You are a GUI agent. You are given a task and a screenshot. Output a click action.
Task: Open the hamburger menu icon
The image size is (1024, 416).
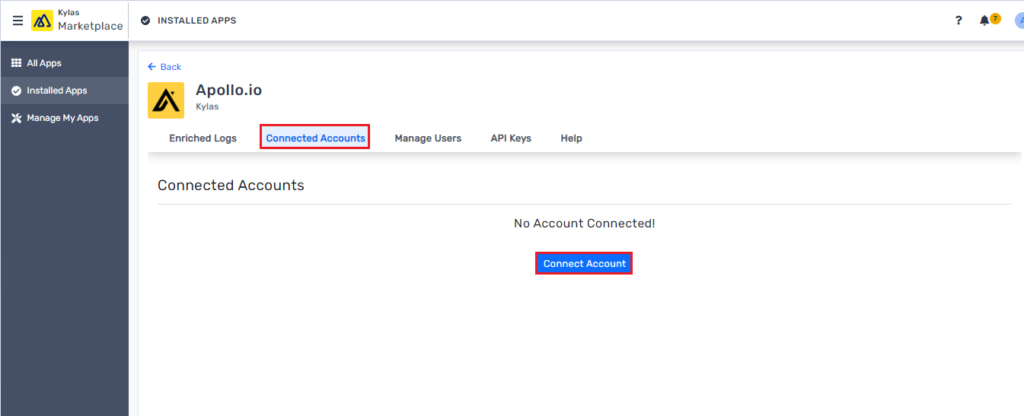point(18,20)
